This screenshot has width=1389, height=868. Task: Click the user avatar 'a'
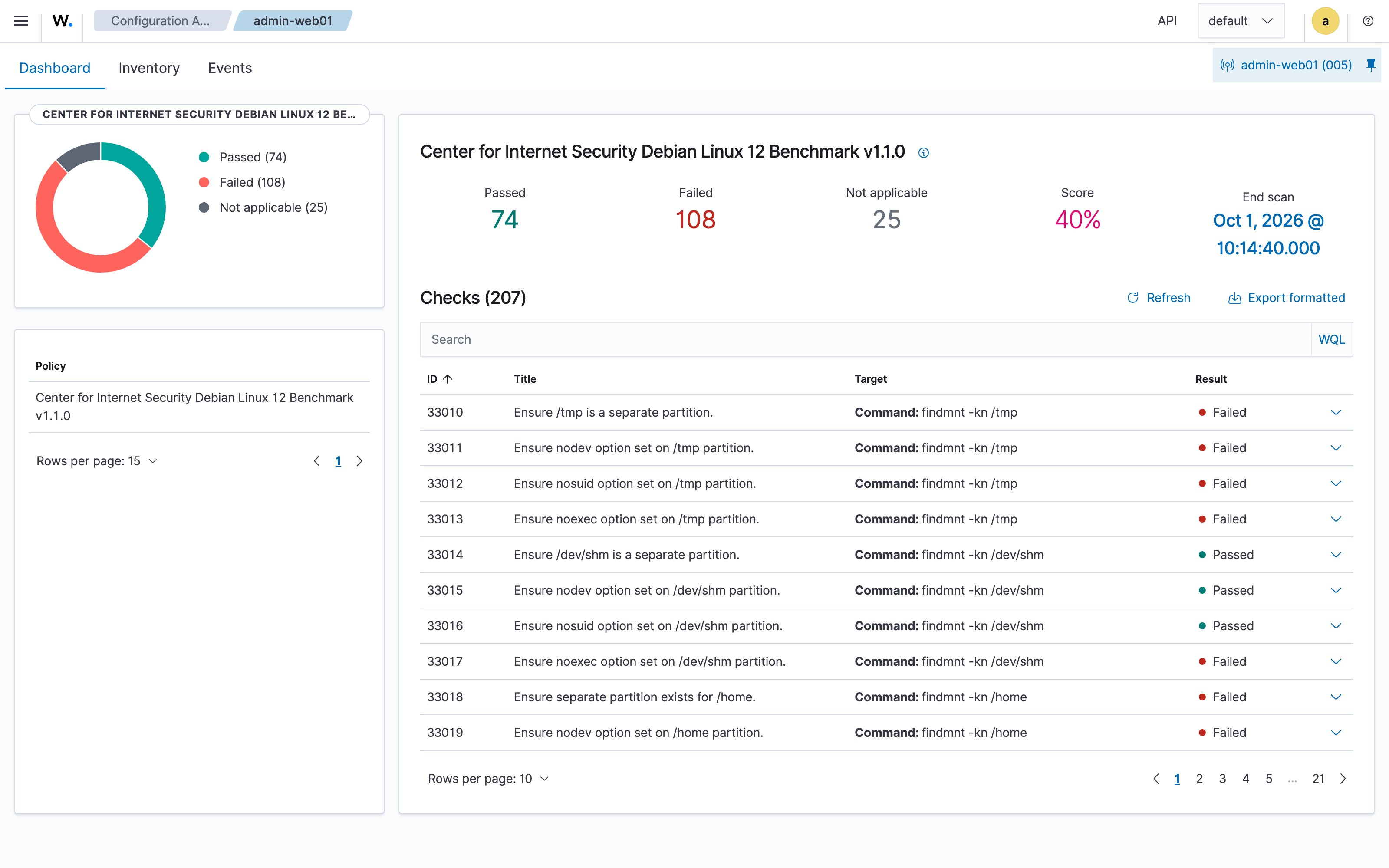click(1325, 21)
